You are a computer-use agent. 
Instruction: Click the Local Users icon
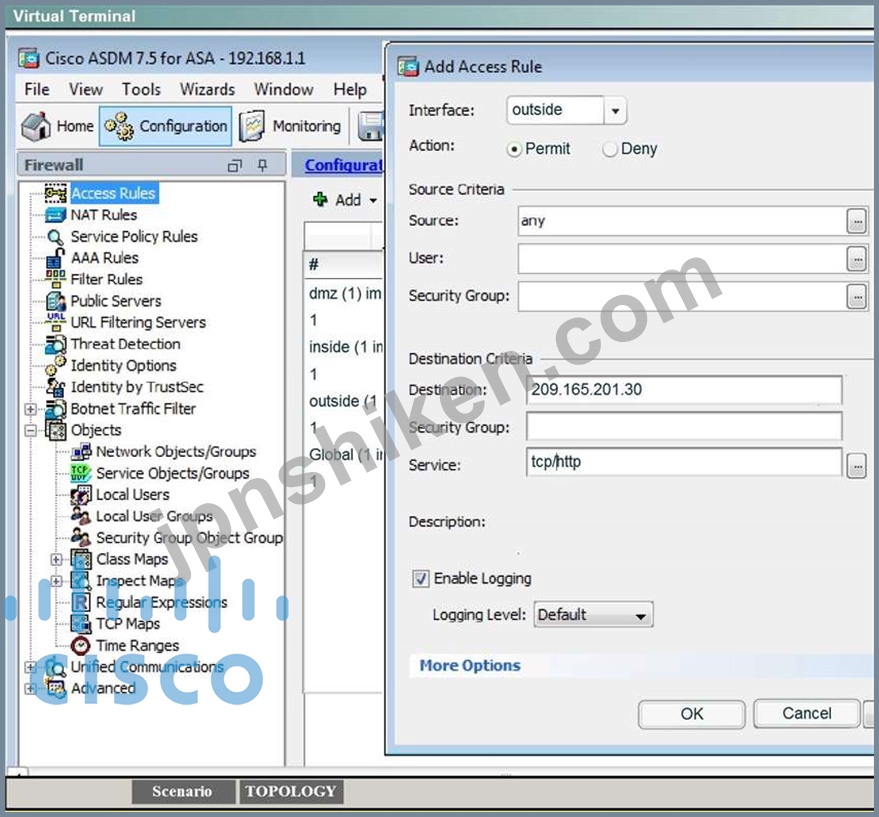[x=81, y=495]
